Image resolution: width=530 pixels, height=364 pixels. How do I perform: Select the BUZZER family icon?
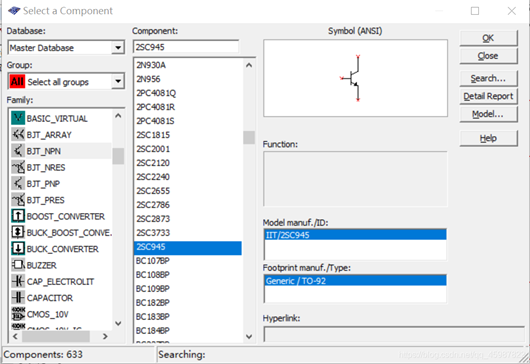(18, 265)
